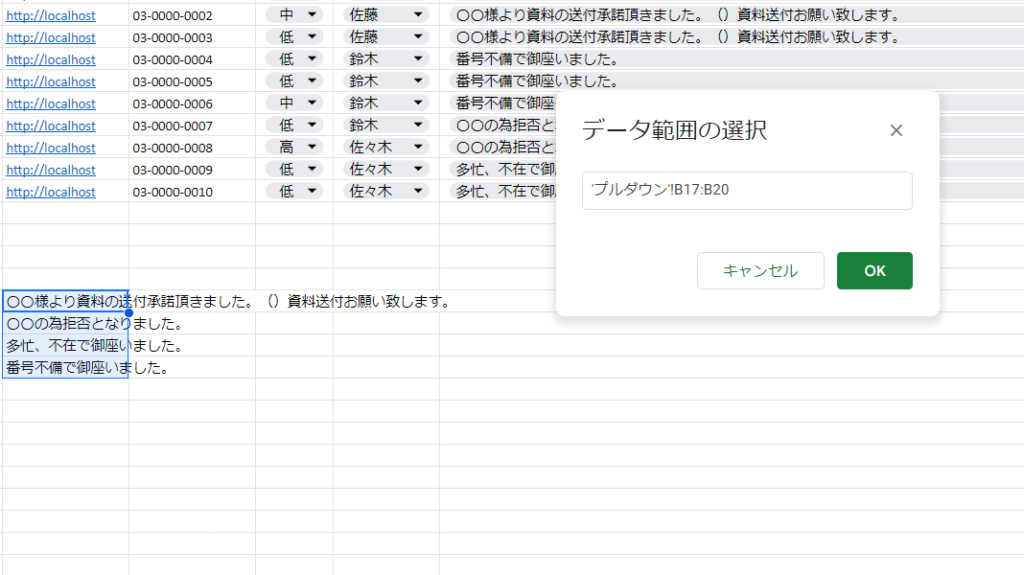
Task: Select the 多忙、不在で御座いました。 cell in lower list
Action: coord(65,346)
